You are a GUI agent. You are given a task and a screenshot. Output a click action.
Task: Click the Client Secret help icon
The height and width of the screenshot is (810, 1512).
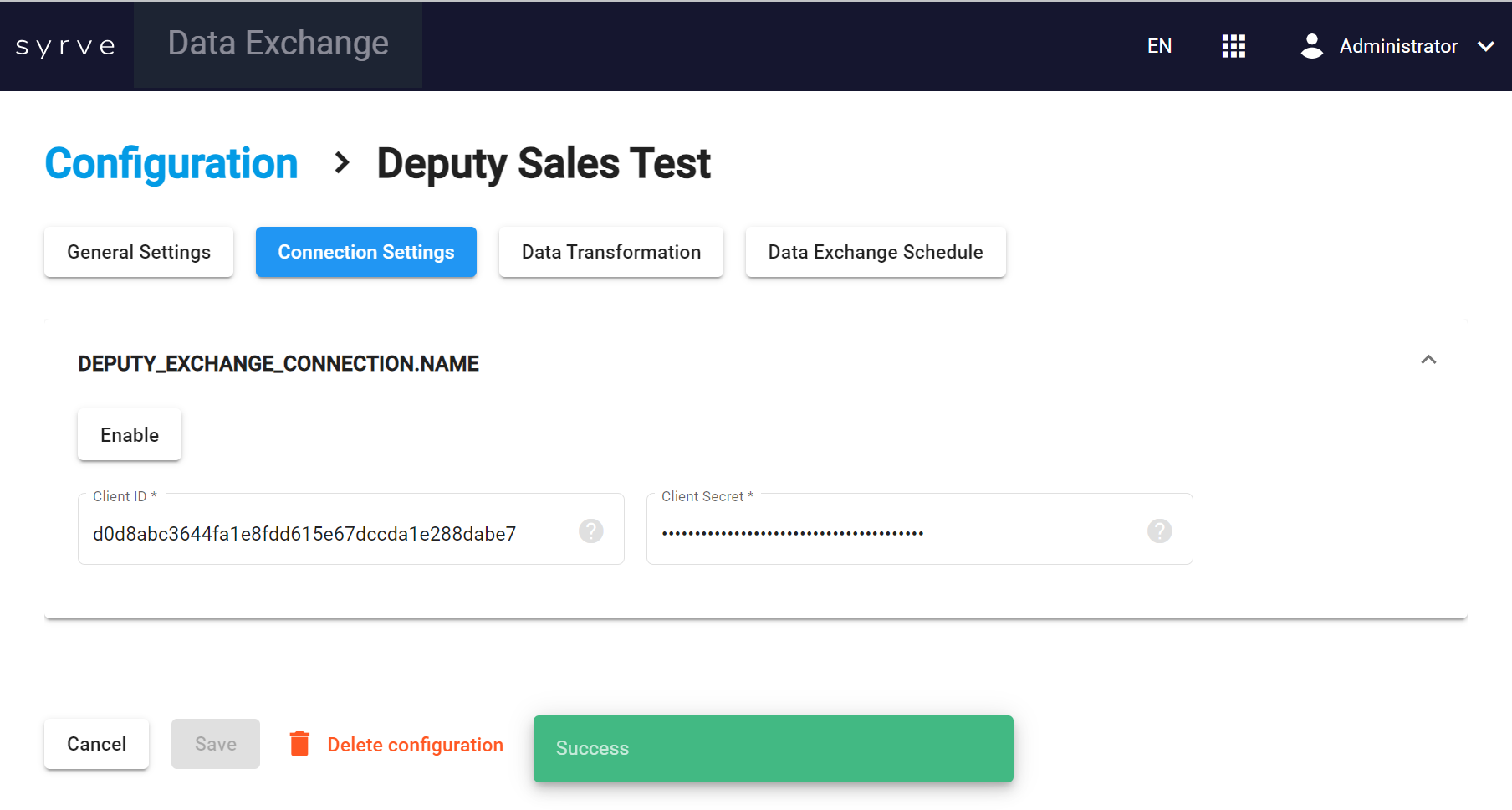tap(1159, 531)
